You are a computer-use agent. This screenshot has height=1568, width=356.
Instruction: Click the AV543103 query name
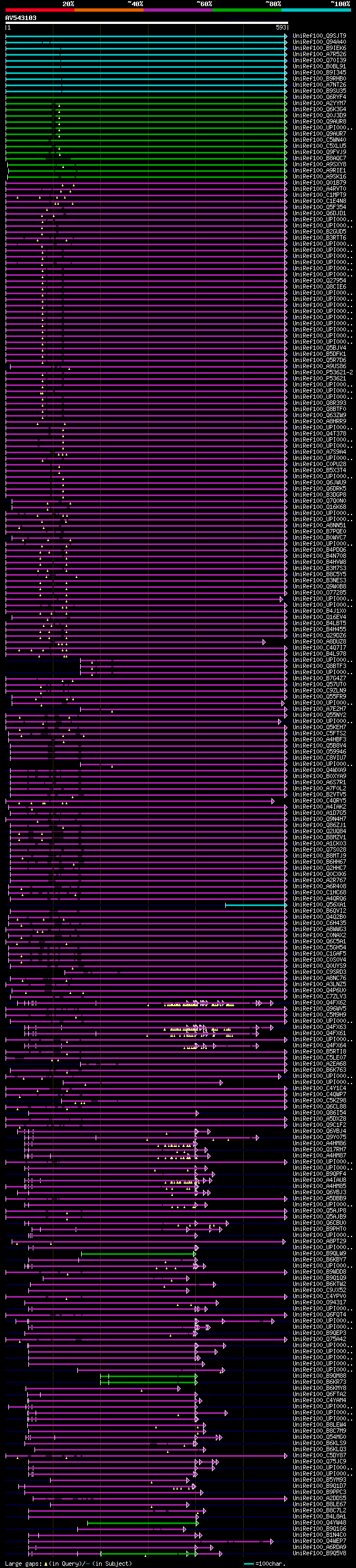[x=21, y=18]
